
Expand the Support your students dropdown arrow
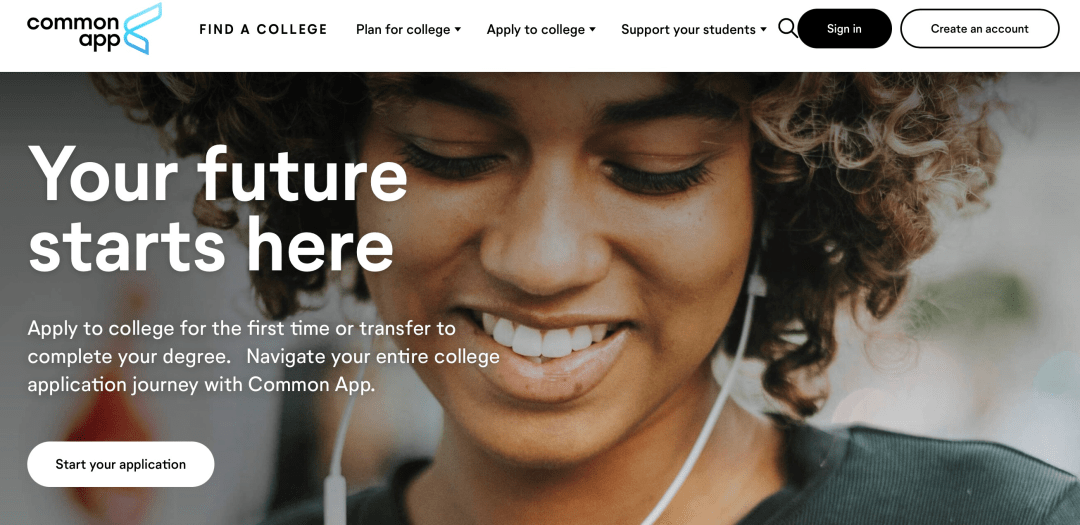point(763,30)
